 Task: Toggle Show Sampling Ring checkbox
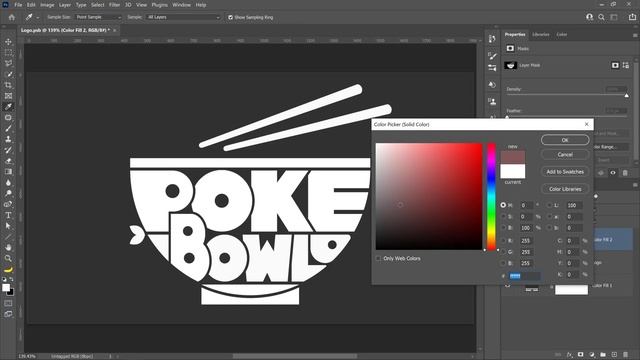230,17
